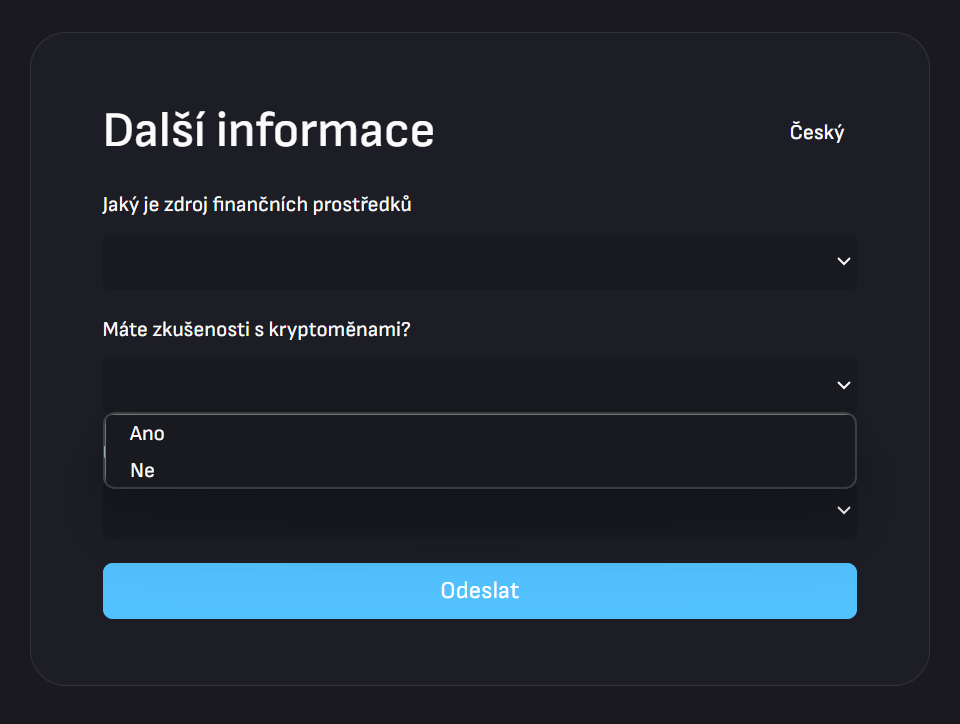Choose Ne from the open list
This screenshot has width=960, height=724.
[142, 470]
